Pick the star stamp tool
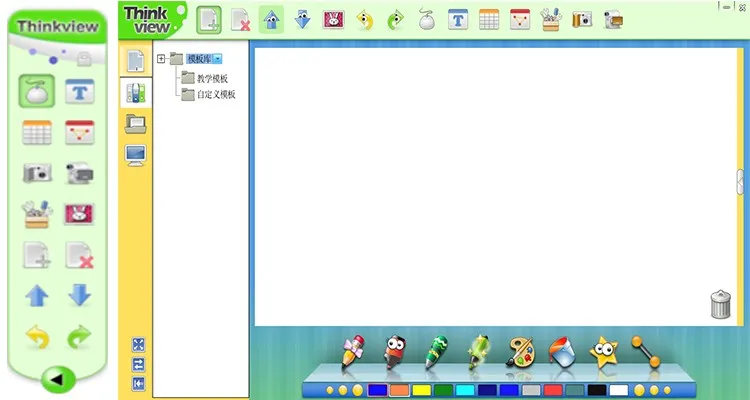This screenshot has height=400, width=750. click(x=604, y=353)
